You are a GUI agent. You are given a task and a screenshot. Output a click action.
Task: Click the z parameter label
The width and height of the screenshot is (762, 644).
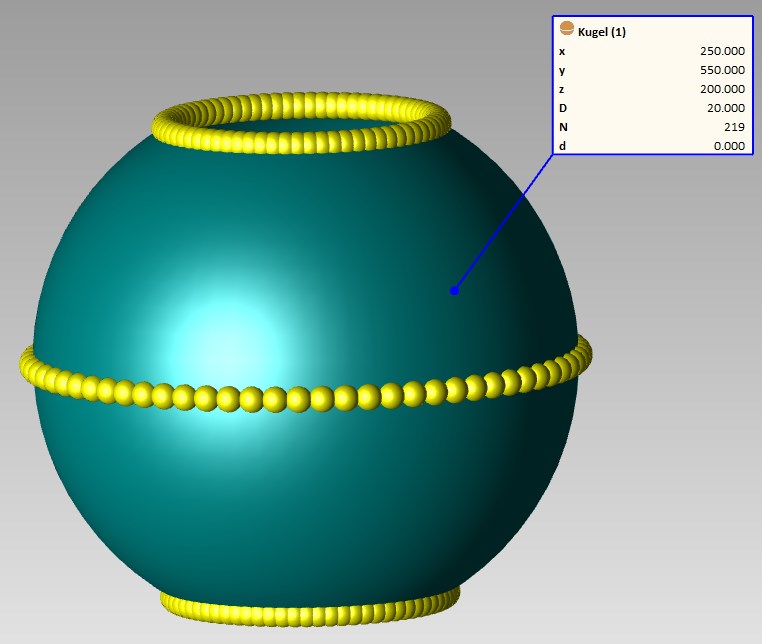pyautogui.click(x=562, y=89)
